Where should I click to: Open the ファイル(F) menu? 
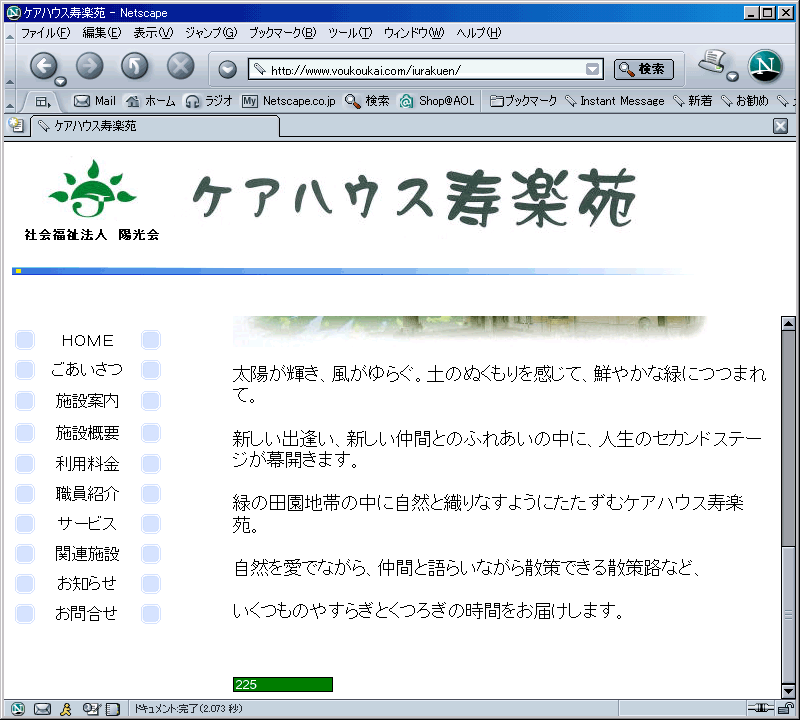[45, 33]
